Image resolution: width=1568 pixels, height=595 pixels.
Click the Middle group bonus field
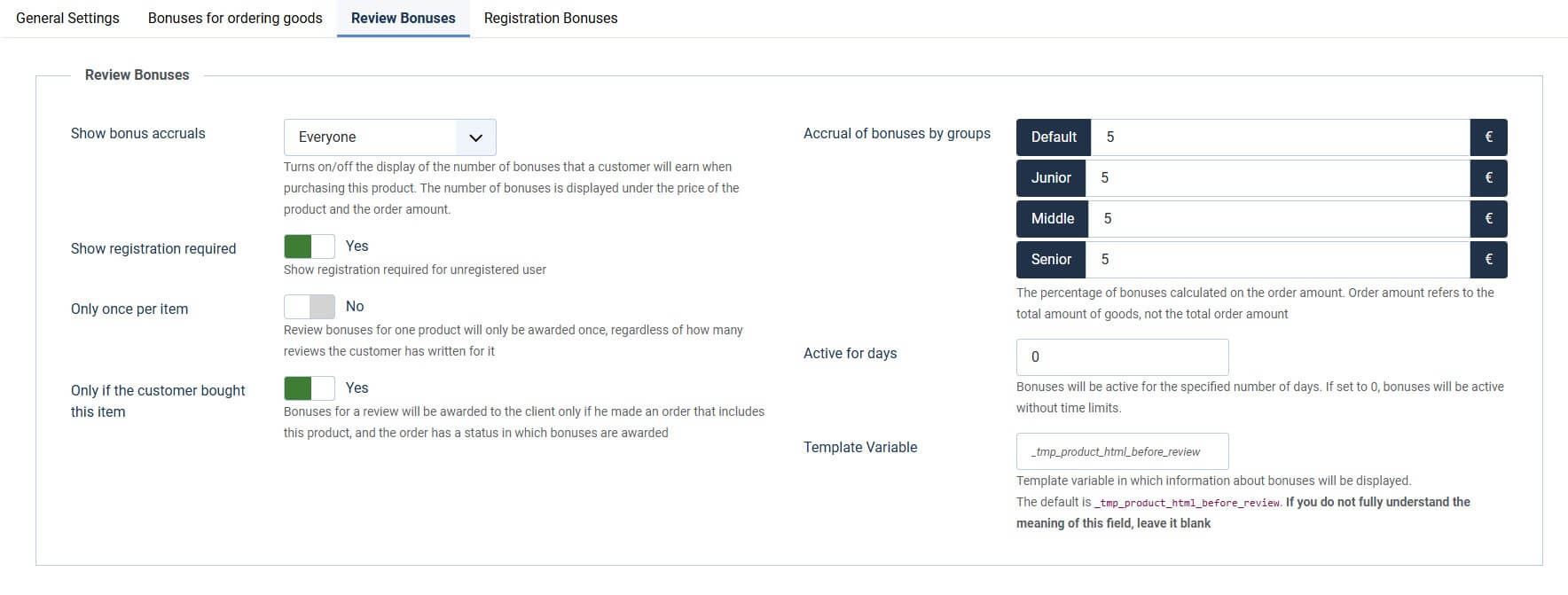1278,219
